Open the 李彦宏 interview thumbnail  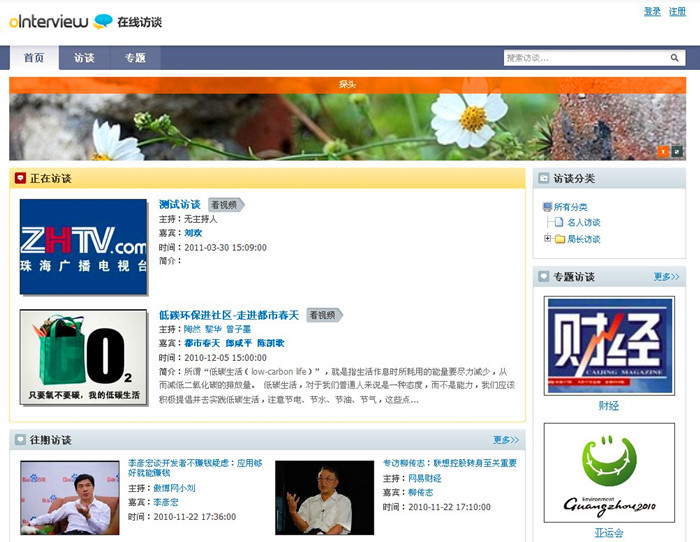tap(70, 497)
